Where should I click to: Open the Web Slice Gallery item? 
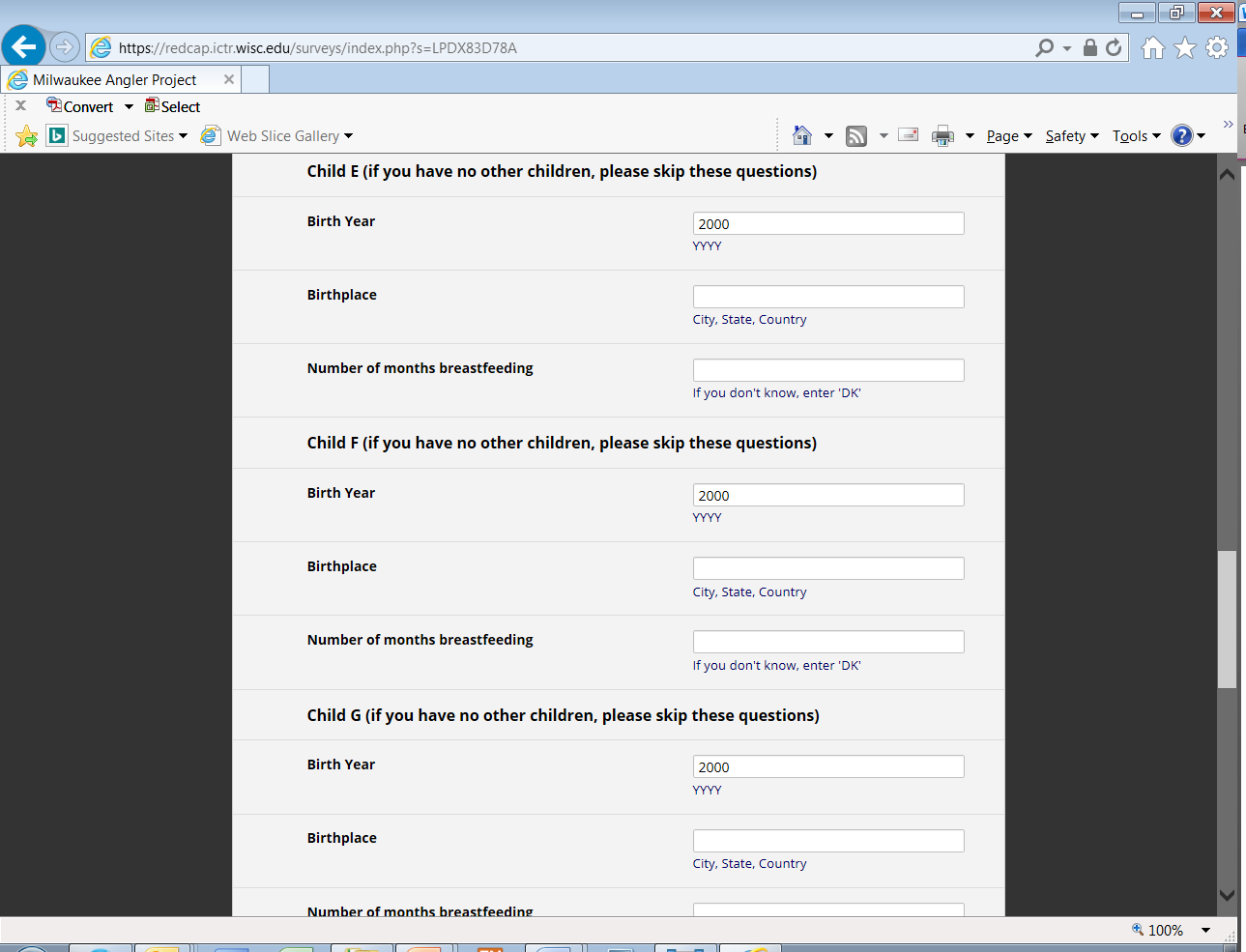pos(277,136)
